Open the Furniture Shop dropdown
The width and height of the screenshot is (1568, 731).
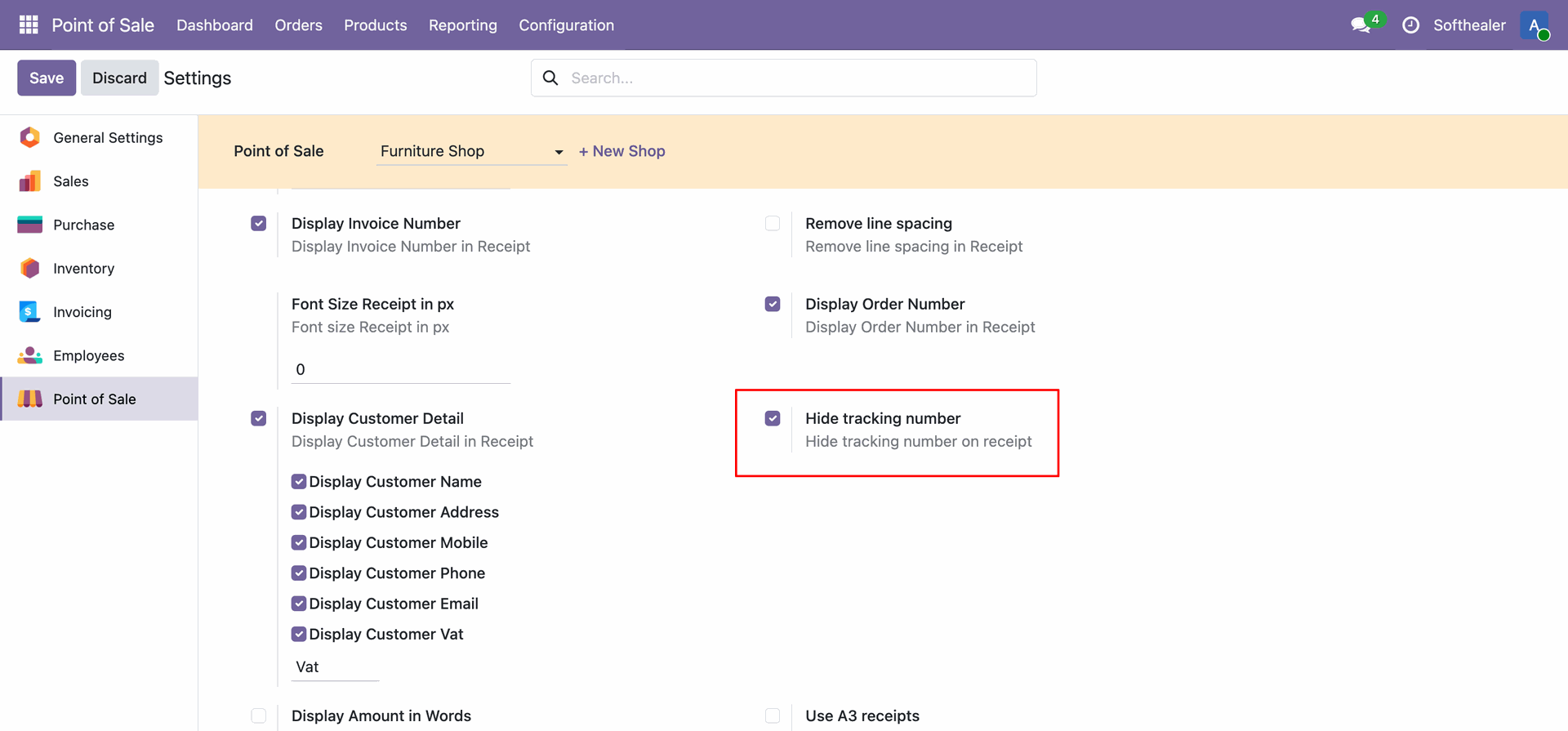point(471,151)
